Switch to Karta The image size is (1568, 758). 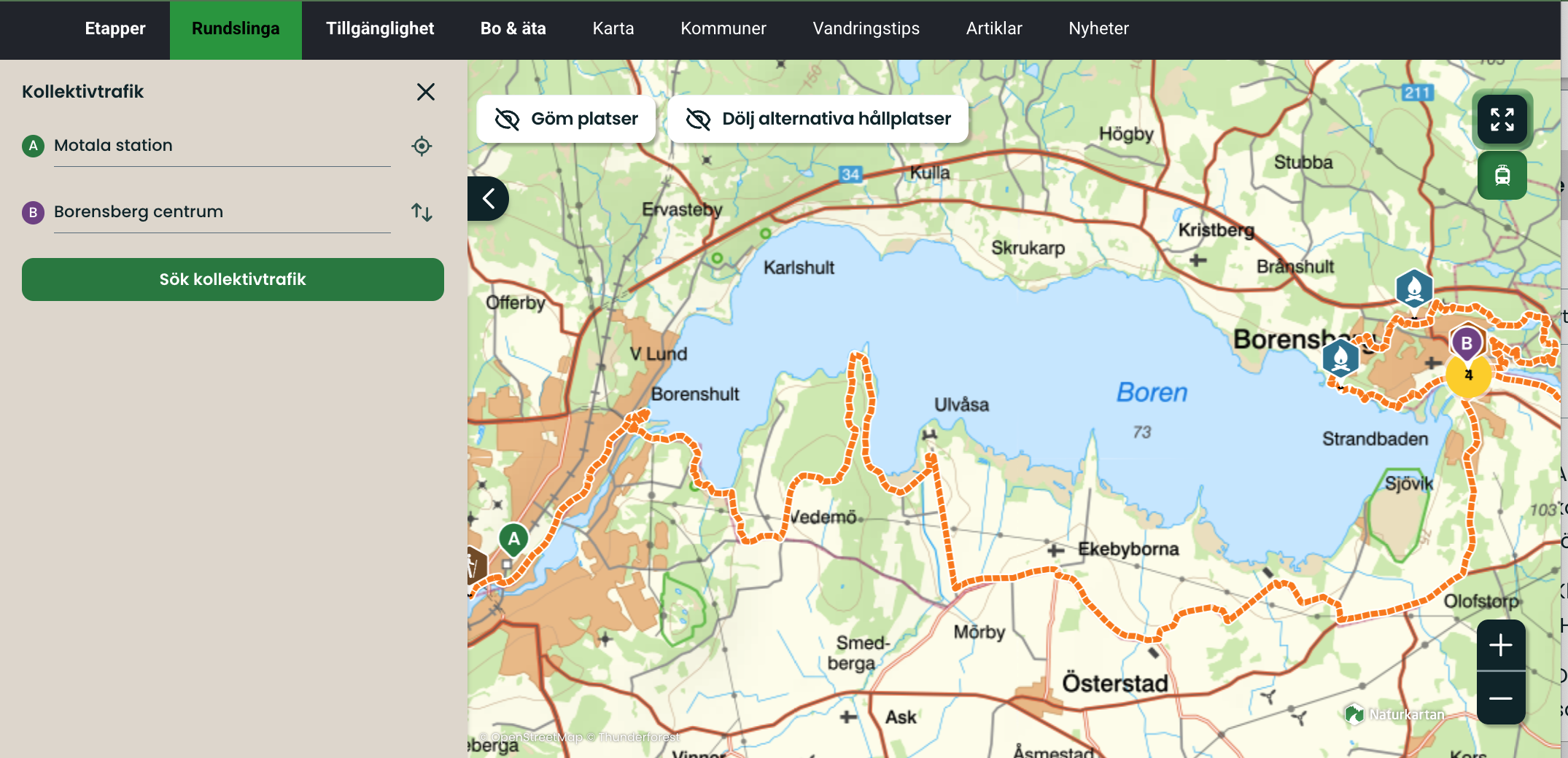click(x=613, y=28)
